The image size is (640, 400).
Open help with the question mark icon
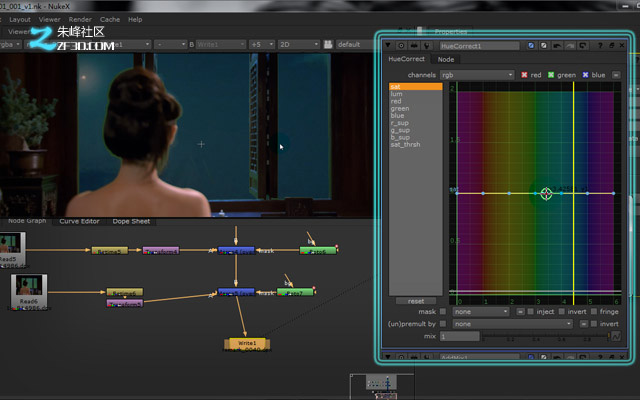[600, 46]
